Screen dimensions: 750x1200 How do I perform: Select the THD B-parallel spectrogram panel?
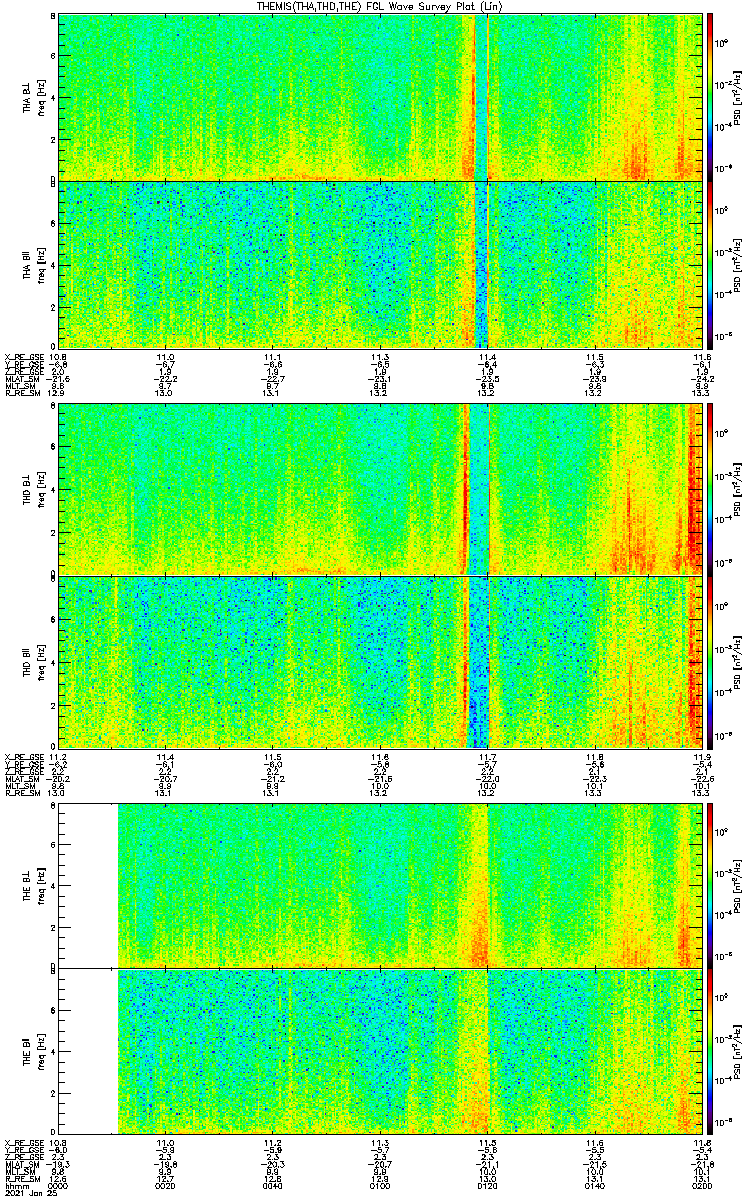coord(380,661)
